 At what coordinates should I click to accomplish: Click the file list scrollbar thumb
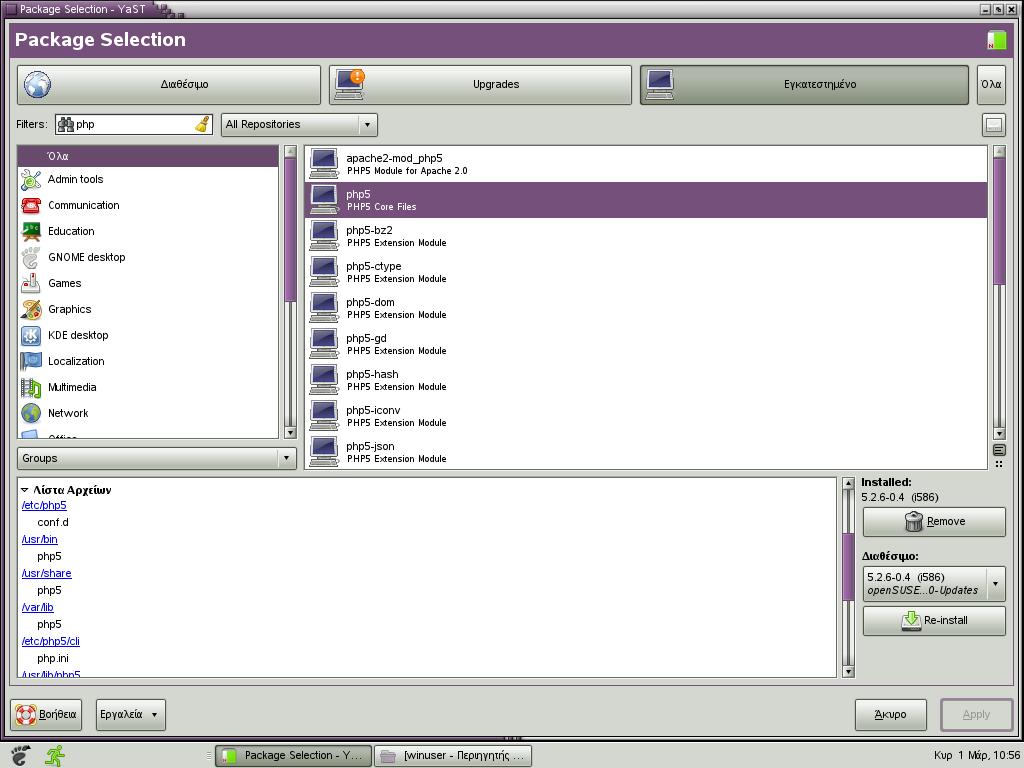[848, 567]
